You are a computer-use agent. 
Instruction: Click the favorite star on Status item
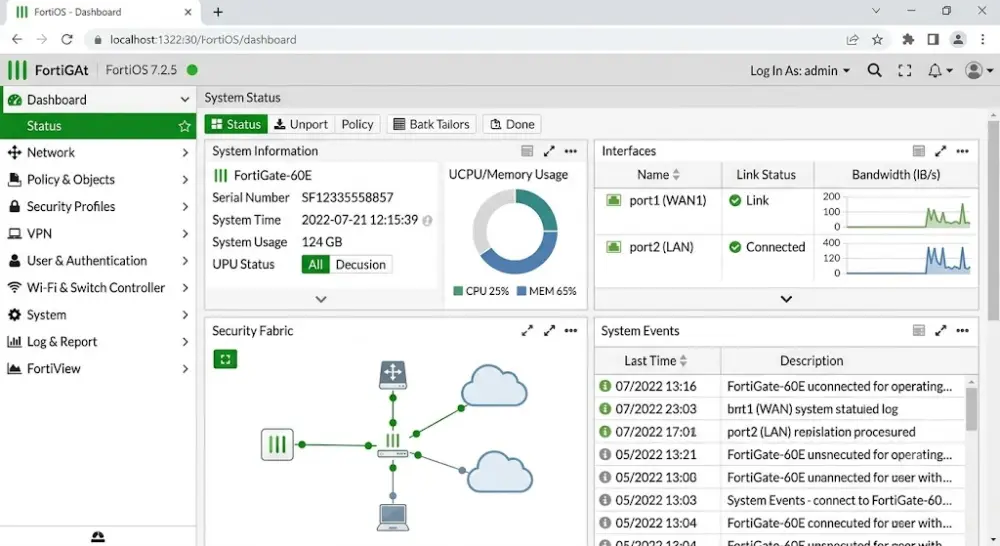click(x=184, y=126)
